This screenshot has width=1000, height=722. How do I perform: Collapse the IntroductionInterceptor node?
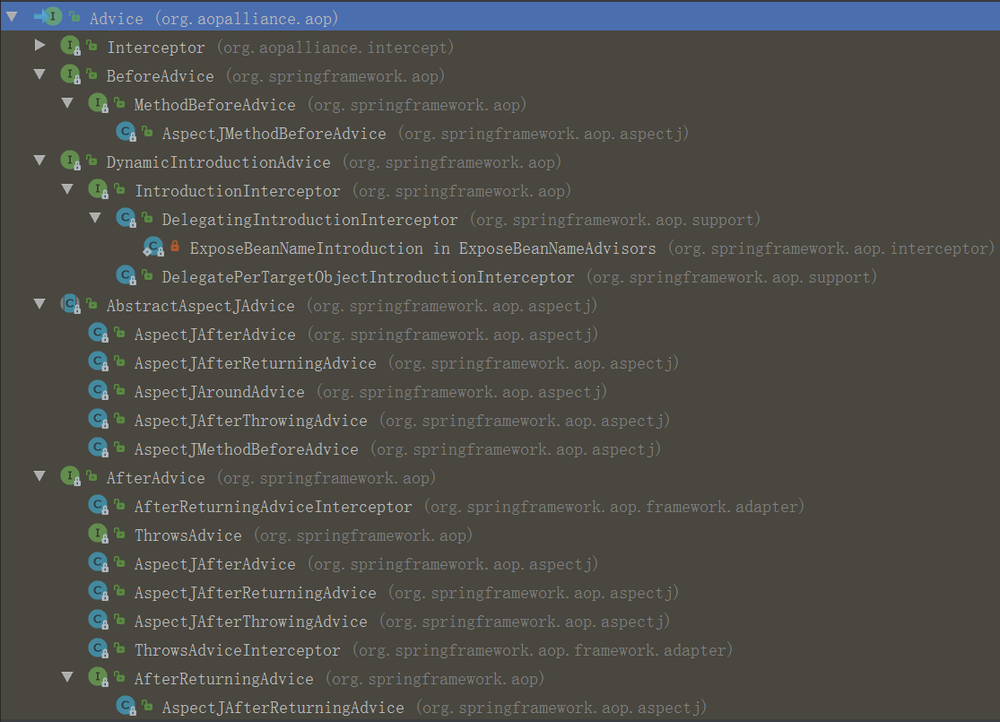pyautogui.click(x=68, y=189)
